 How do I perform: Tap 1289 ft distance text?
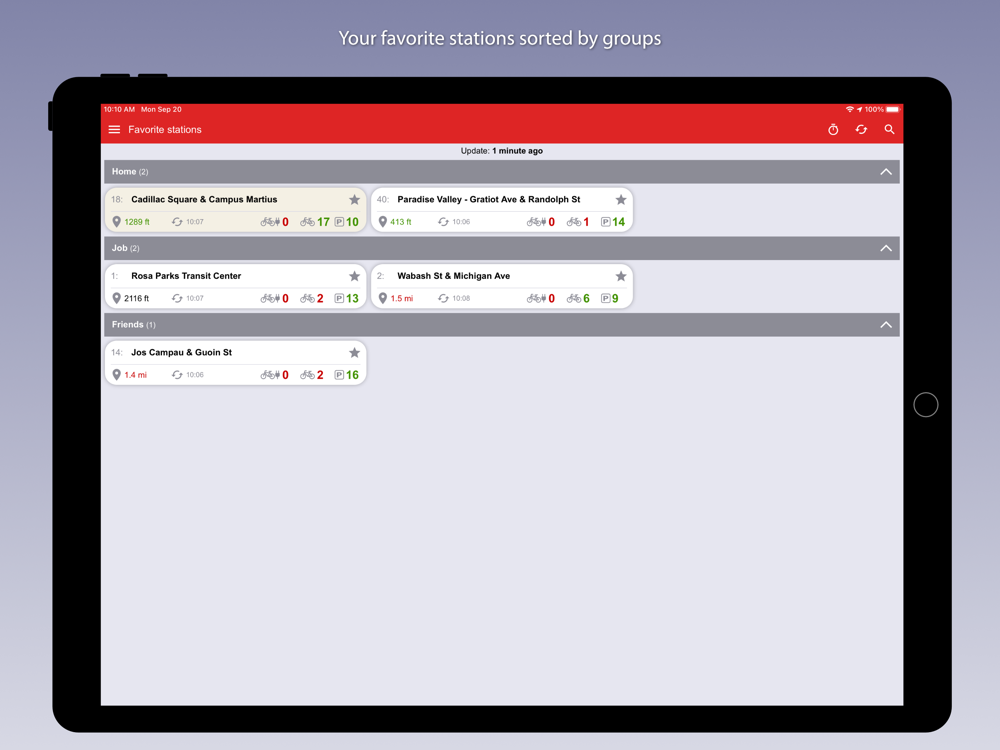(x=137, y=222)
